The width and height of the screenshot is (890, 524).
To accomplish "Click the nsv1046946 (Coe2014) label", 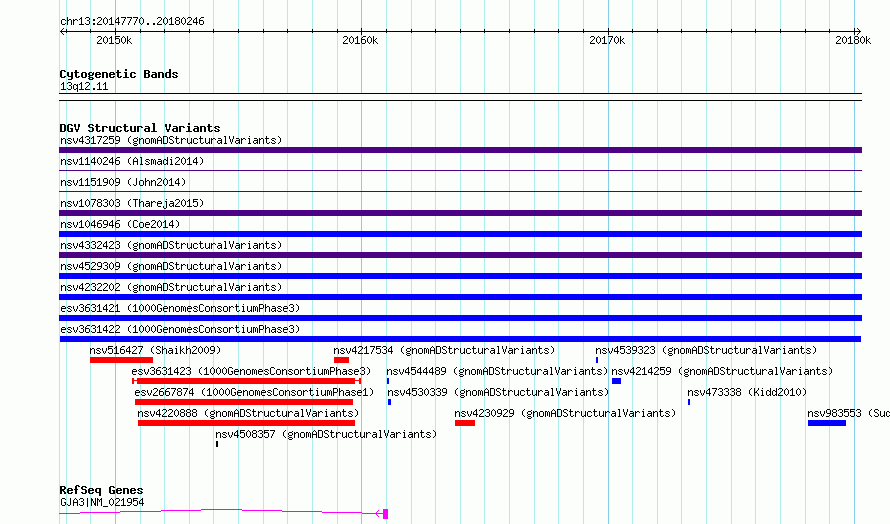I will pos(120,224).
